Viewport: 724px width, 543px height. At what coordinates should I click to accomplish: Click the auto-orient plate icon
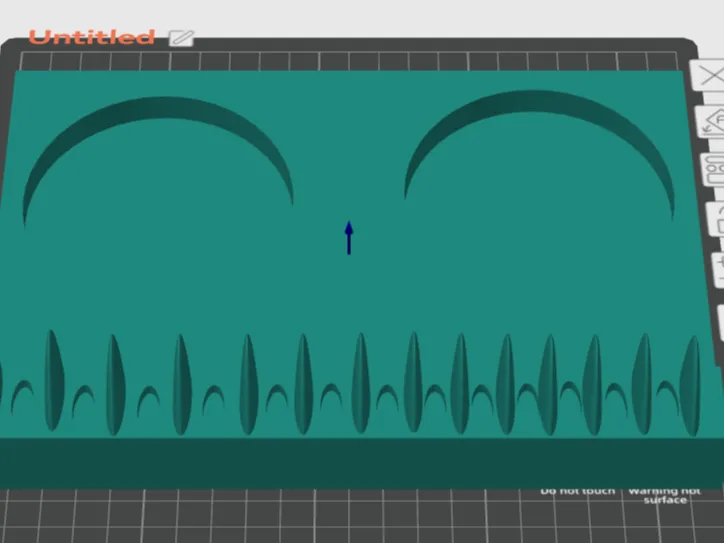pos(712,122)
